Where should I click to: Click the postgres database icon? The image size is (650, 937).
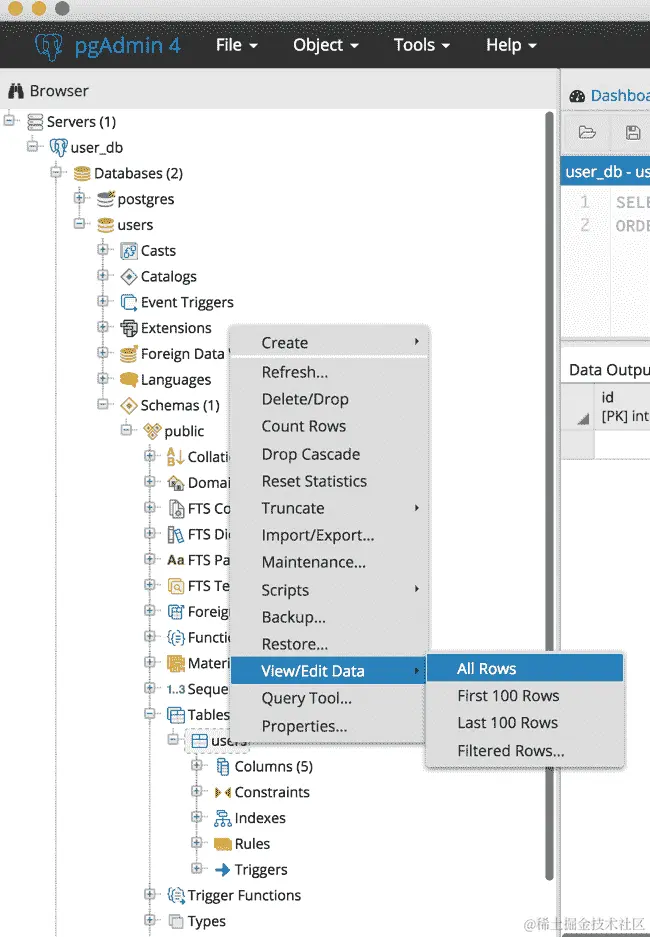pos(106,199)
